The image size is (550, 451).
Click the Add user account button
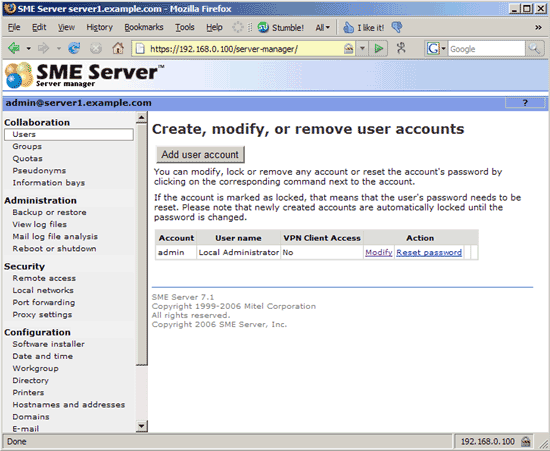click(x=200, y=155)
